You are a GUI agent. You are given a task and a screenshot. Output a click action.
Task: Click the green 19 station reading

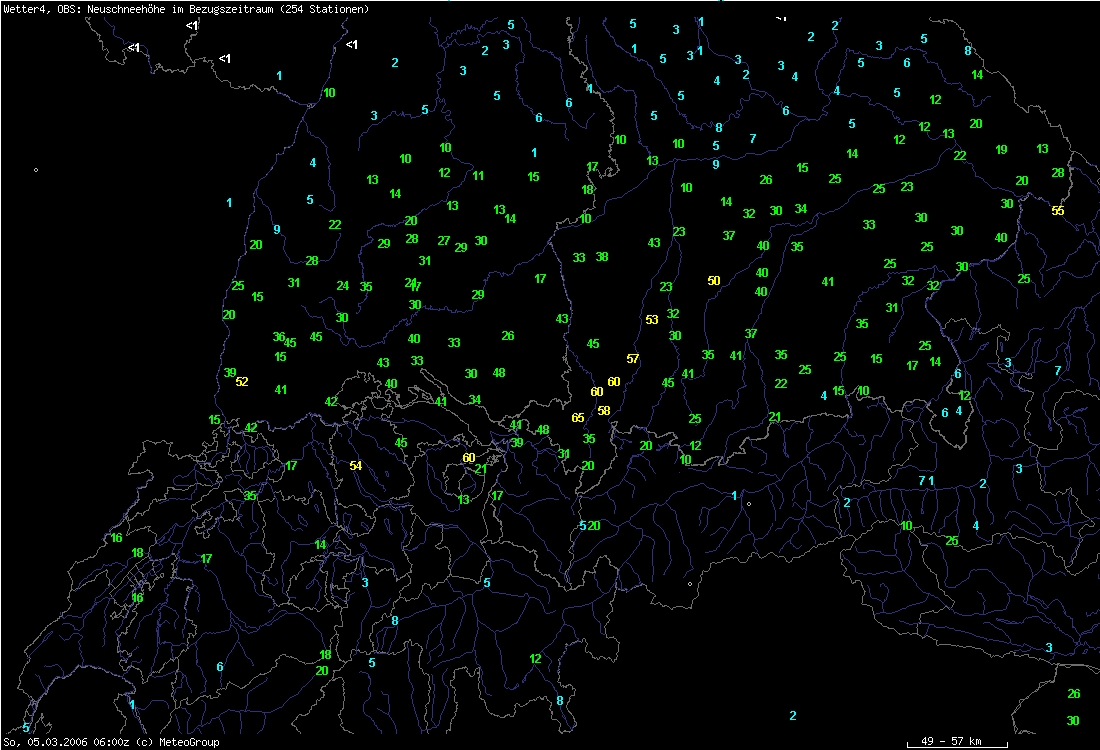coord(1001,150)
